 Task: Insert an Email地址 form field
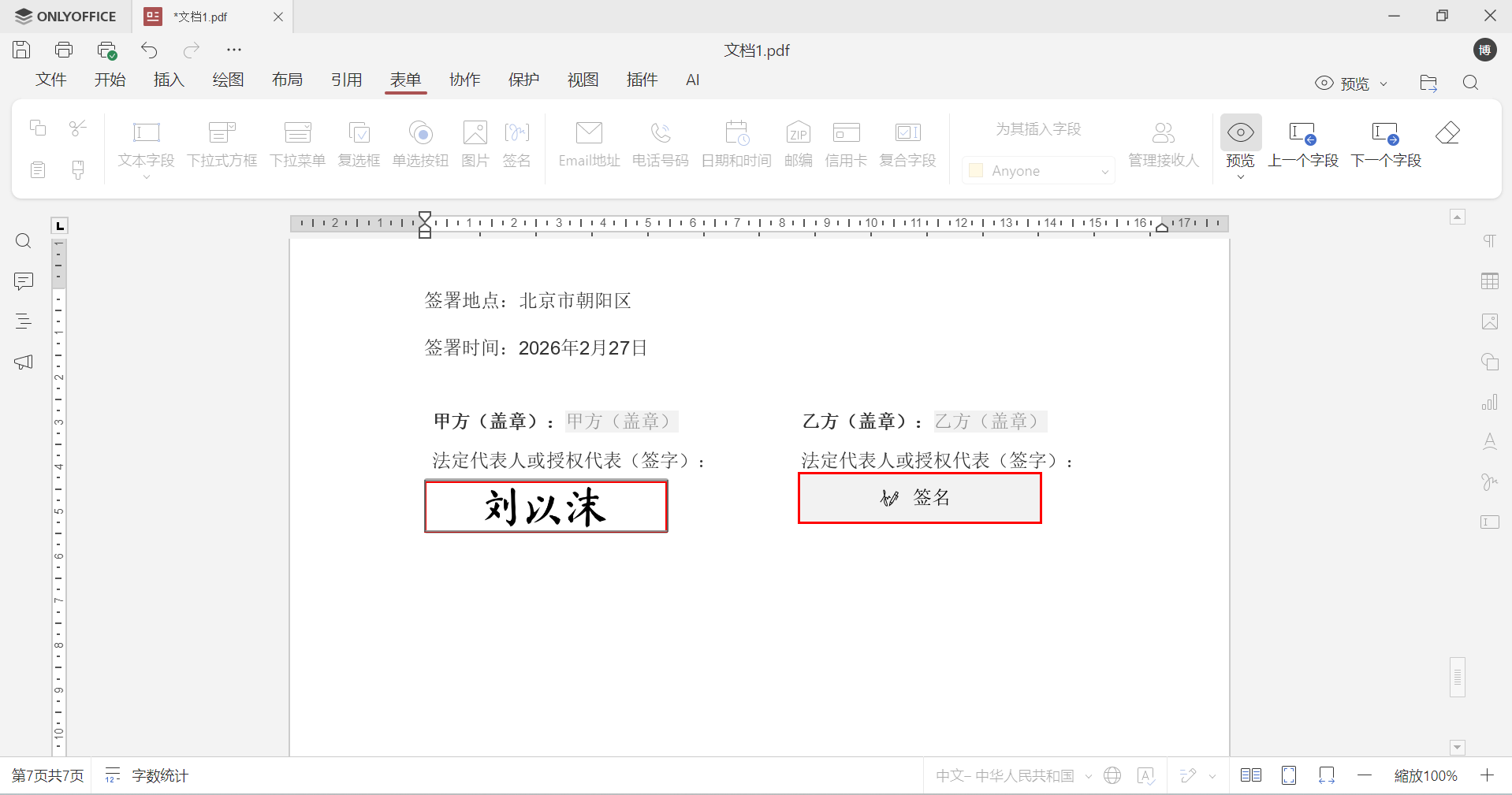[x=588, y=146]
